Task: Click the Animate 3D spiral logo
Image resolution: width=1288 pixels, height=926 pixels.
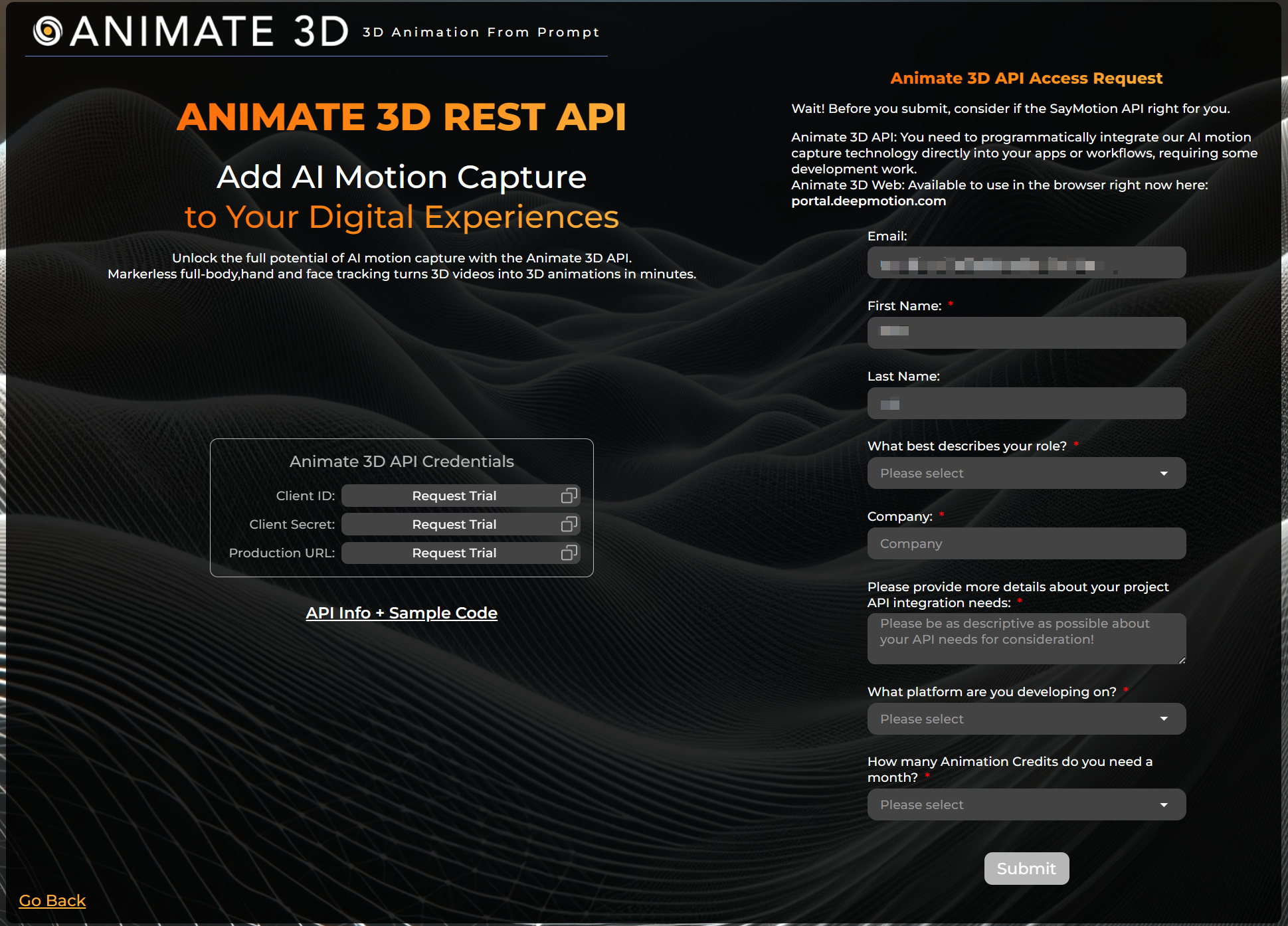Action: point(48,31)
